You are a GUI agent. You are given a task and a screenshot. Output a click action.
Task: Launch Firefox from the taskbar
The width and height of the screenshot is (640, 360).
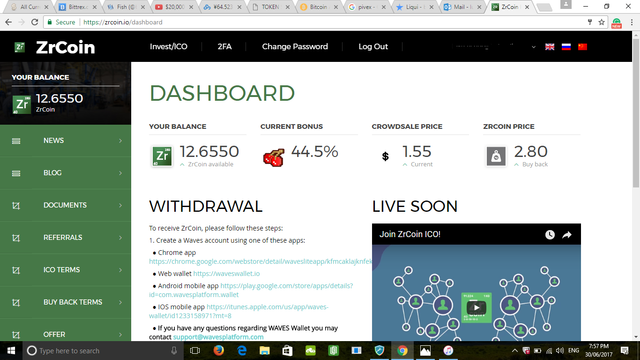click(218, 351)
